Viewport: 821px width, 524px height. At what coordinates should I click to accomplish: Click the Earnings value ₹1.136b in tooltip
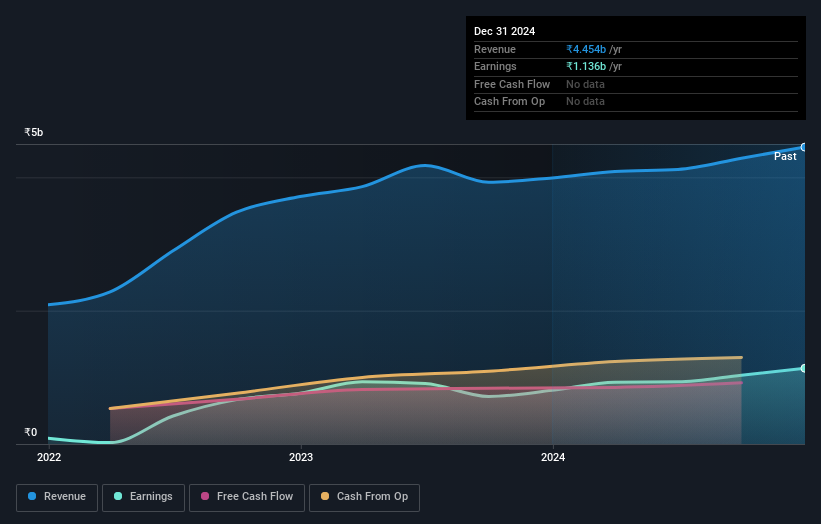tap(586, 66)
